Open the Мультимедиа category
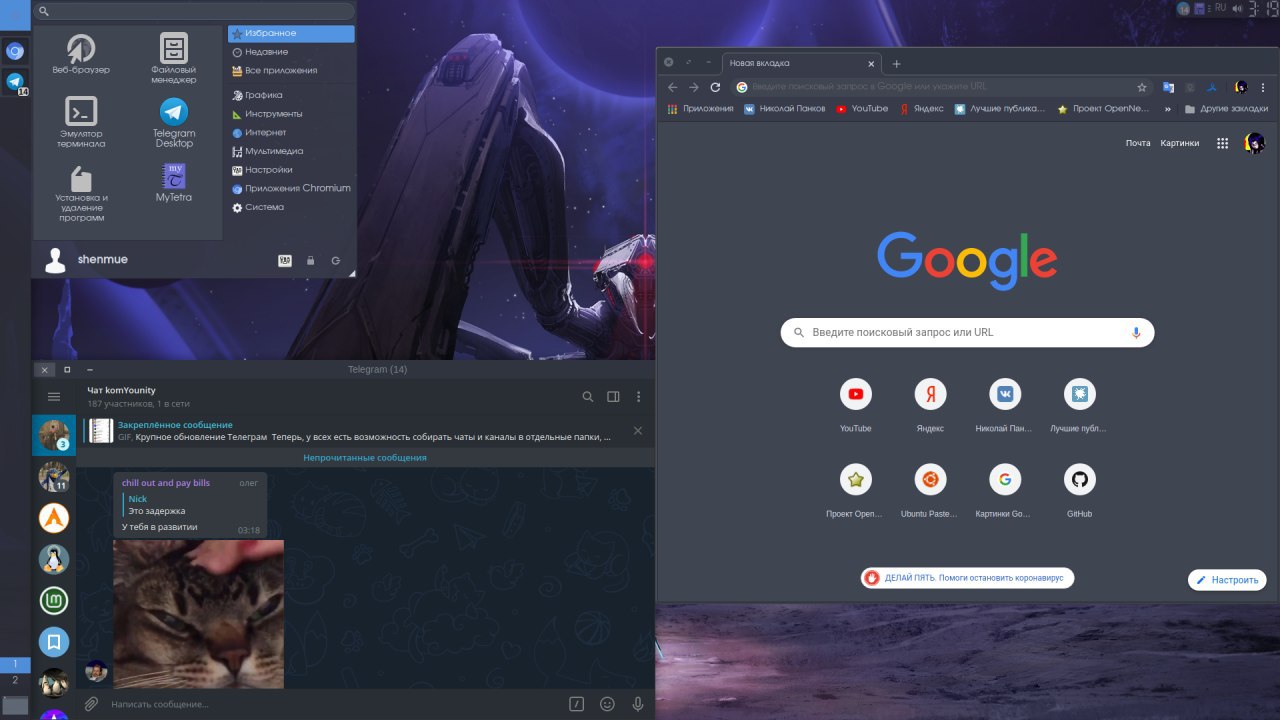 click(291, 151)
